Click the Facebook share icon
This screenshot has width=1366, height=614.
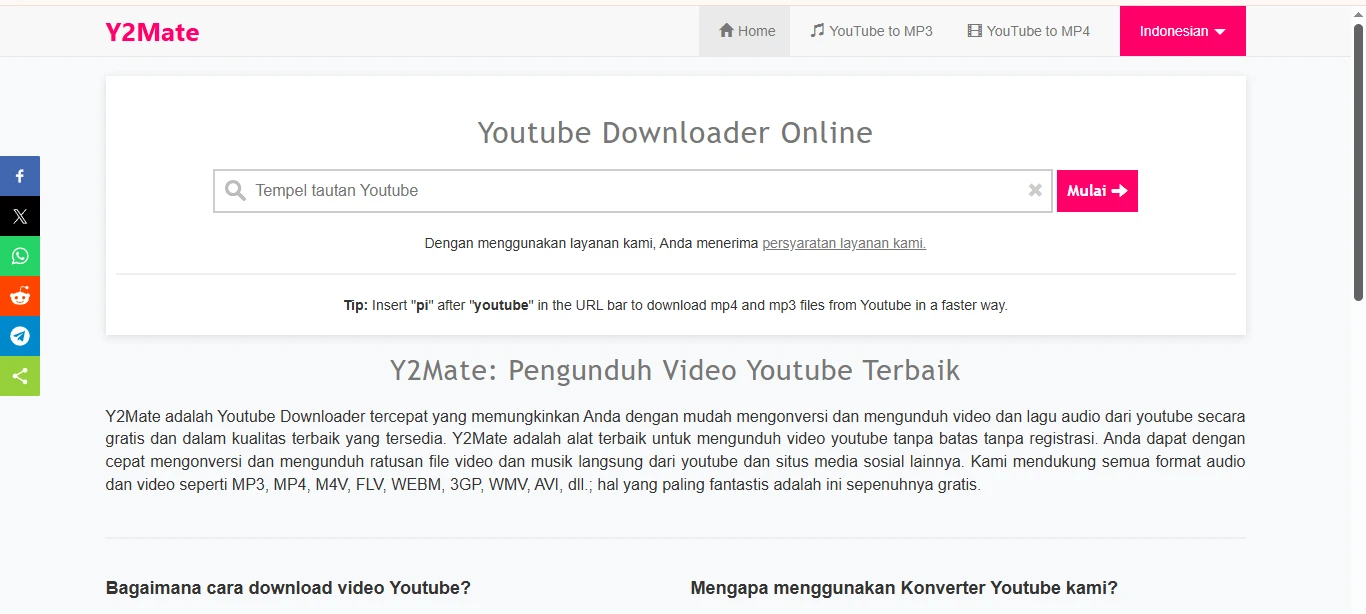pyautogui.click(x=20, y=176)
